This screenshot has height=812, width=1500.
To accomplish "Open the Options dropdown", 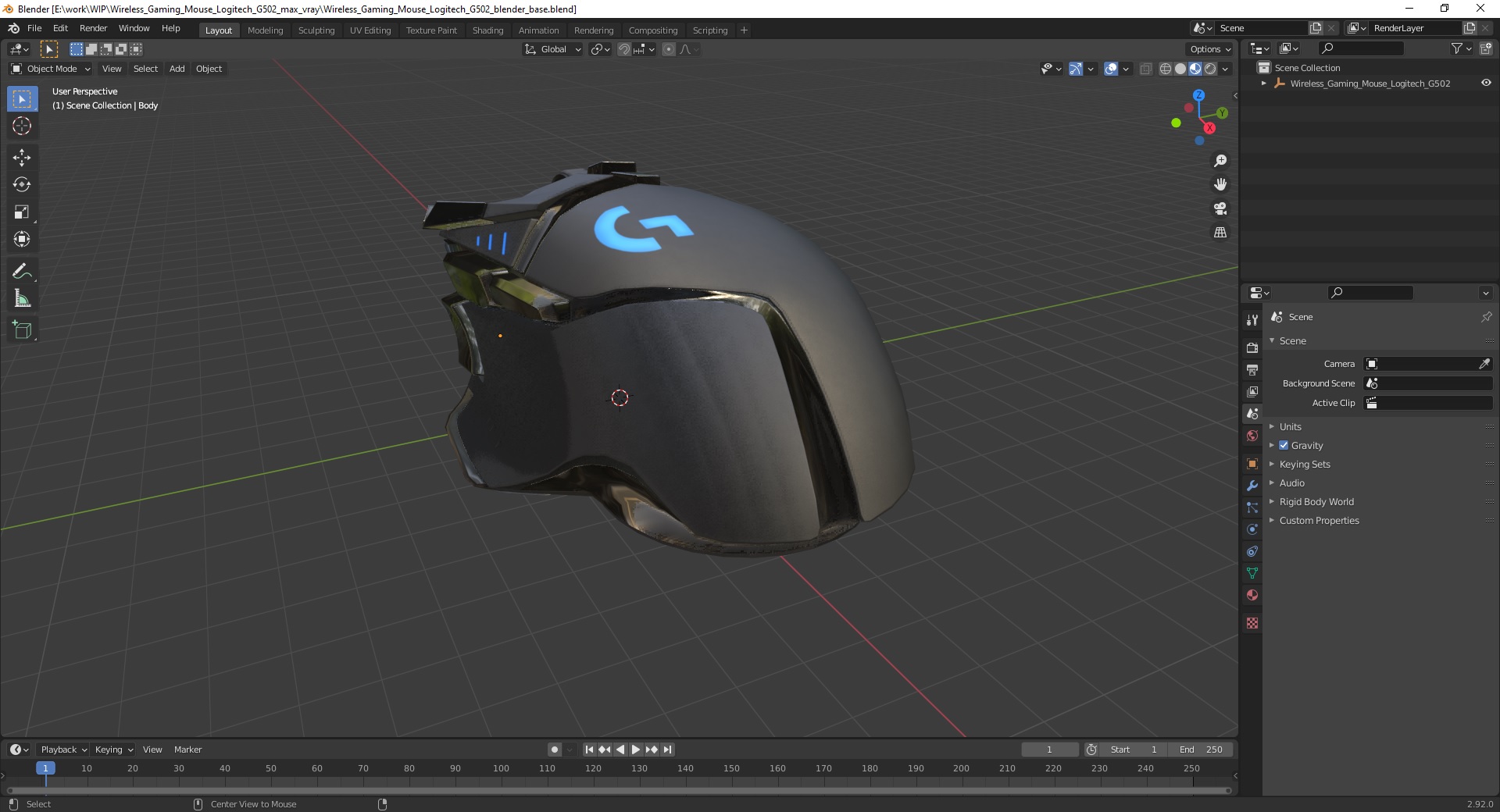I will [1209, 49].
